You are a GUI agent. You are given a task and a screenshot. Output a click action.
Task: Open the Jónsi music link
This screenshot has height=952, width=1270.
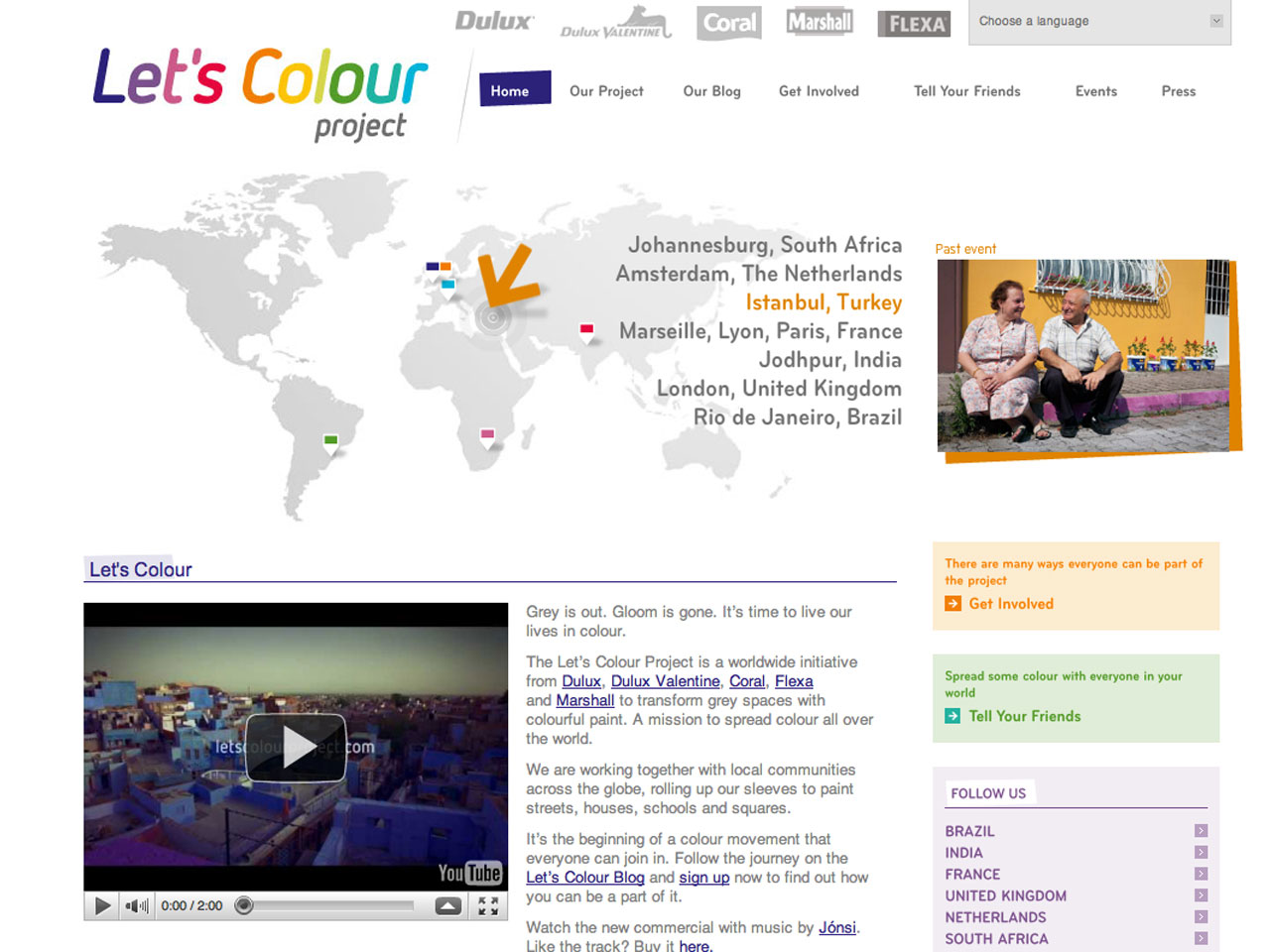(837, 927)
